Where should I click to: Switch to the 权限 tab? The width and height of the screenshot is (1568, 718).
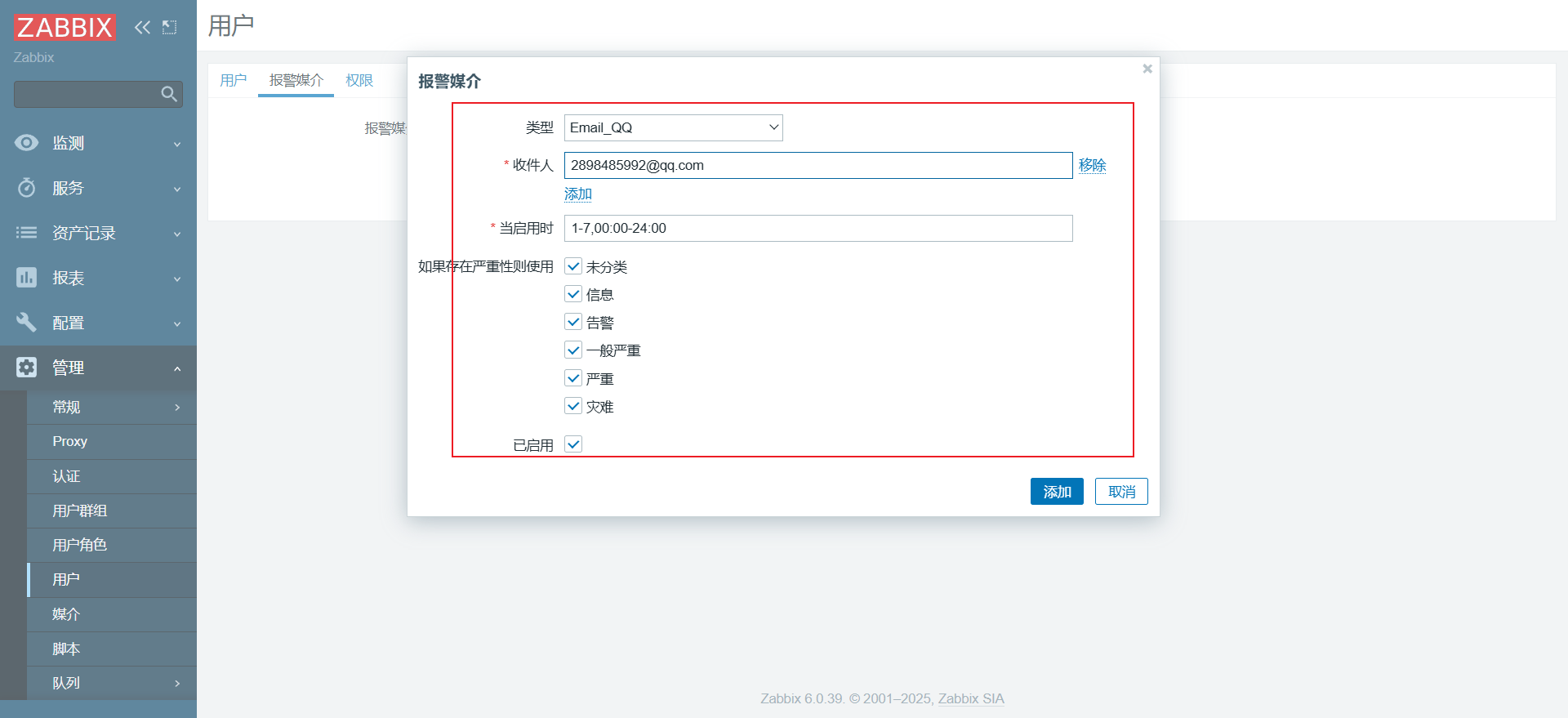point(359,80)
